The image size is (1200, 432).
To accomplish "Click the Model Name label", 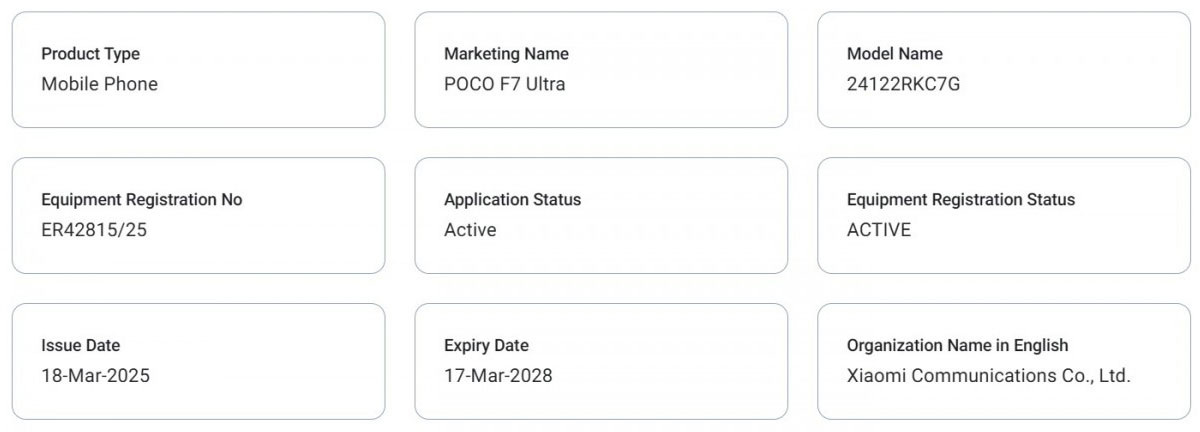I will point(894,54).
